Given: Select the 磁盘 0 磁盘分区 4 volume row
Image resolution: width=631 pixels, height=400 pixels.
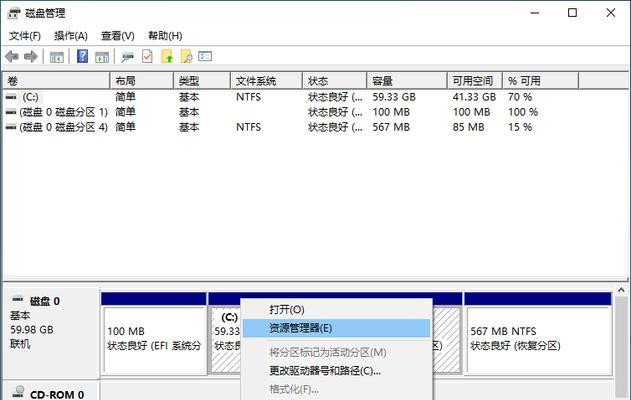Looking at the screenshot, I should pos(291,127).
